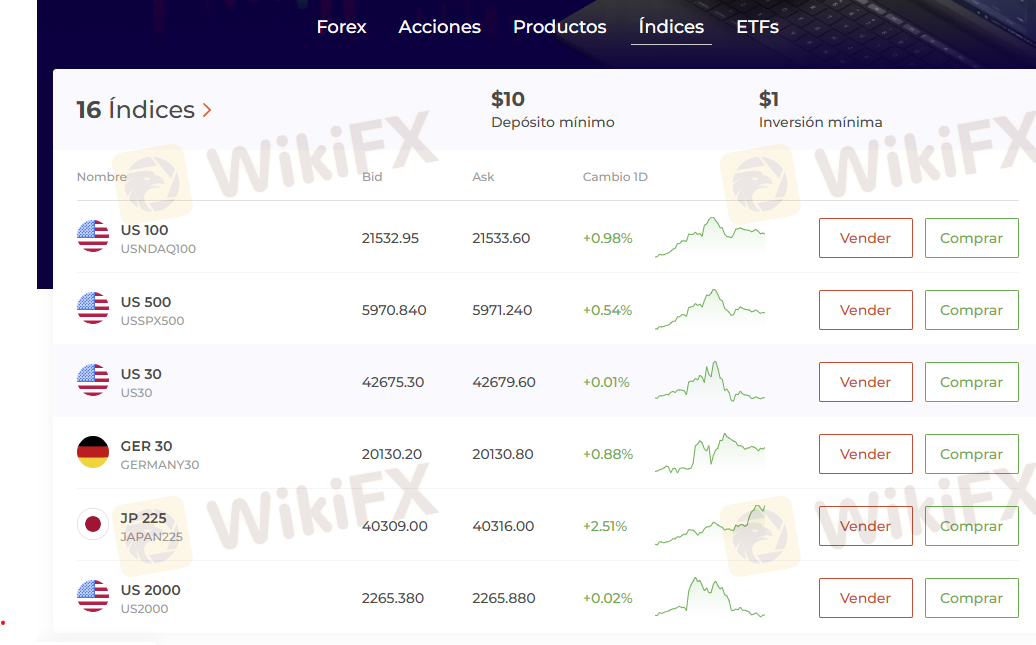Image resolution: width=1036 pixels, height=645 pixels.
Task: Click the German flag icon for GER 30
Action: pos(93,453)
